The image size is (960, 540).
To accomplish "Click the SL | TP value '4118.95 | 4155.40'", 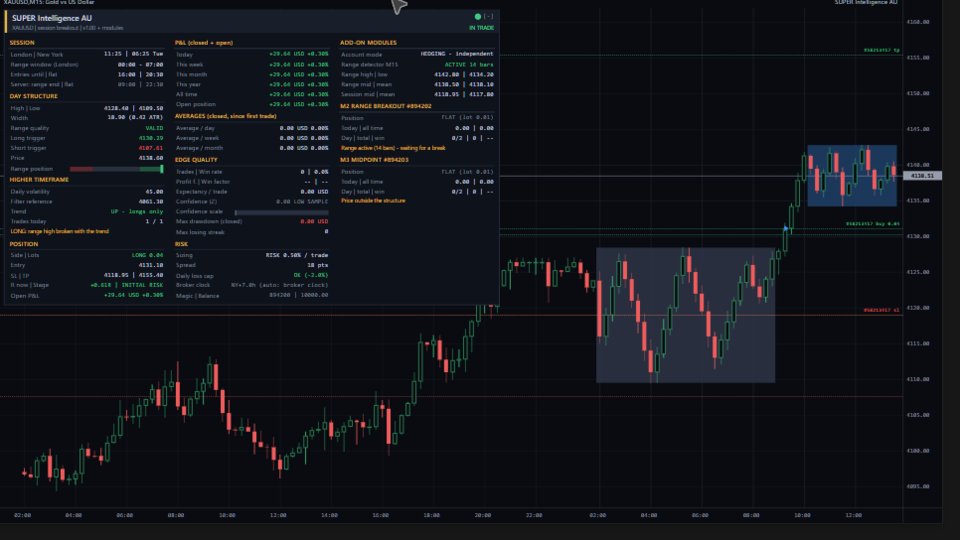I will [133, 276].
